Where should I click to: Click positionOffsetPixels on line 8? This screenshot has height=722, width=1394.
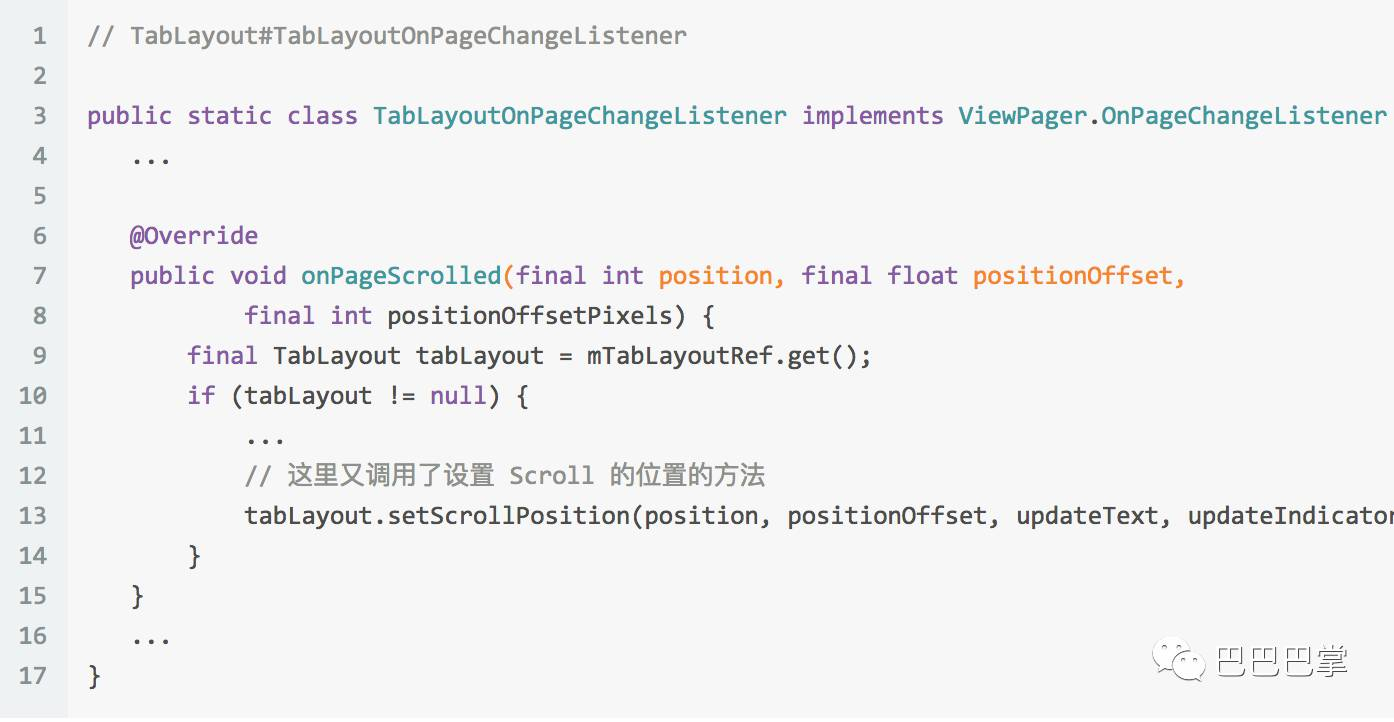[529, 316]
